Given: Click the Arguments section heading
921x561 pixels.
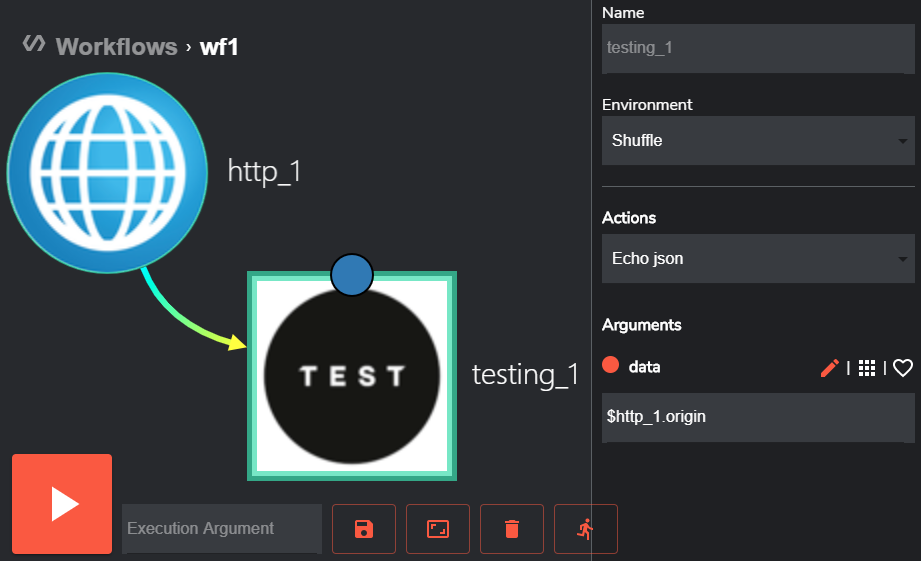Looking at the screenshot, I should (641, 325).
